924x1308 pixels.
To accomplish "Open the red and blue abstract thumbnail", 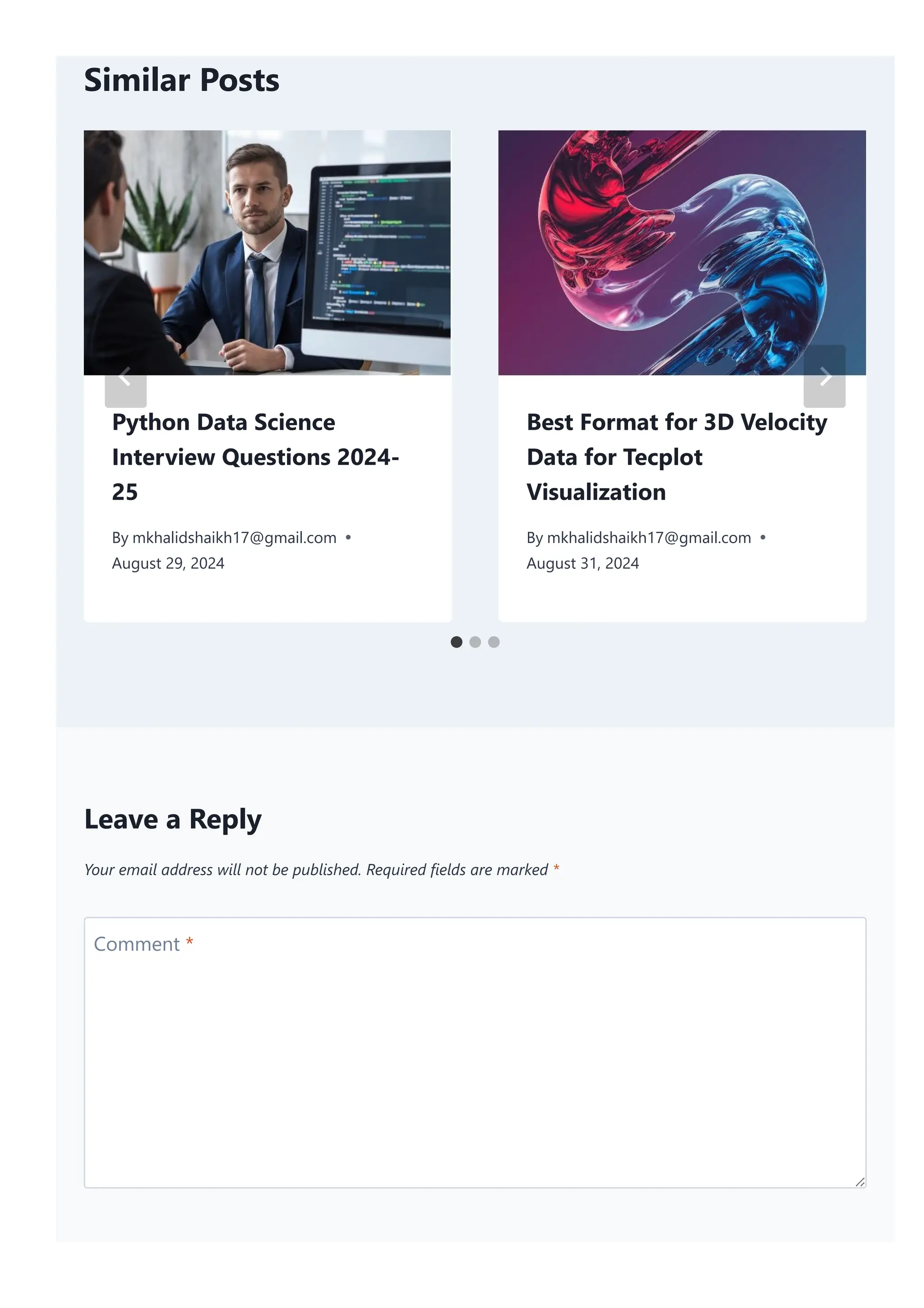I will (x=682, y=252).
